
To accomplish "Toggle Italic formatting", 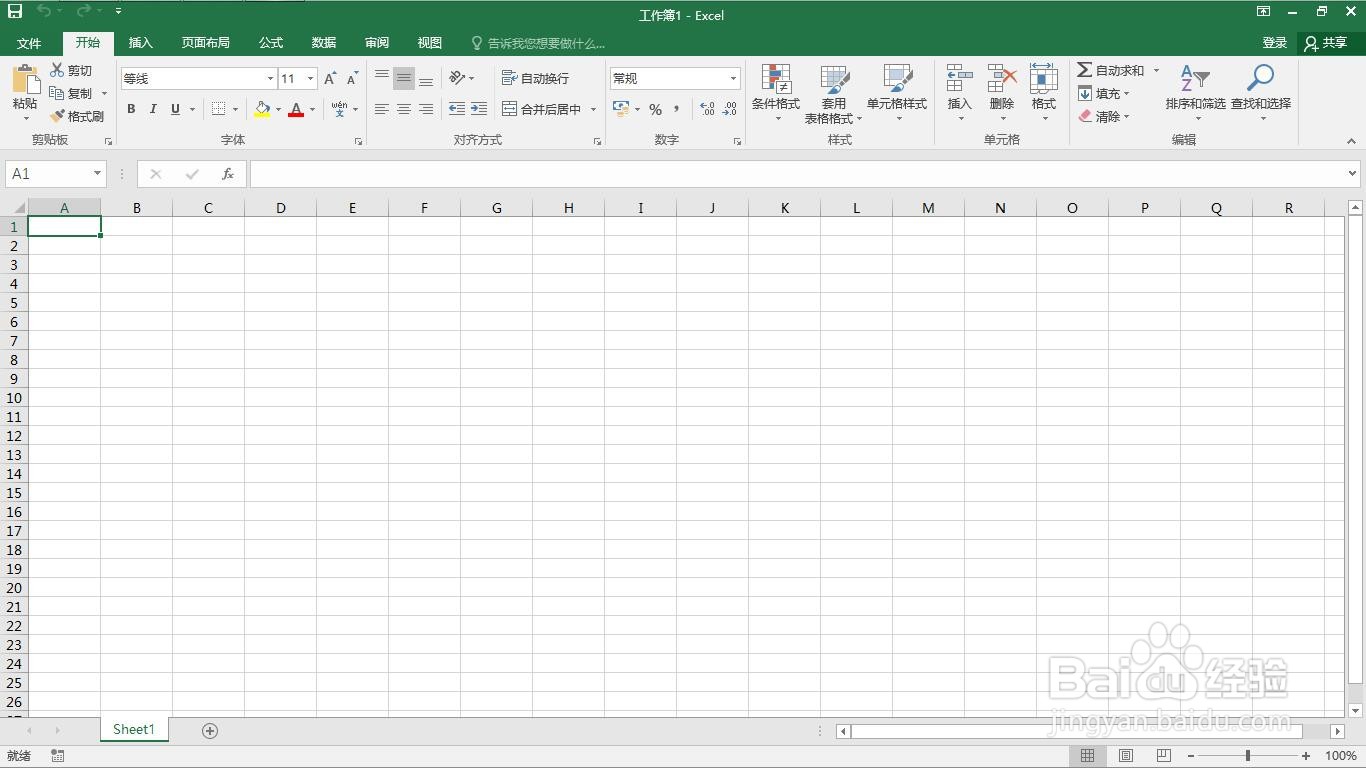I will tap(153, 109).
